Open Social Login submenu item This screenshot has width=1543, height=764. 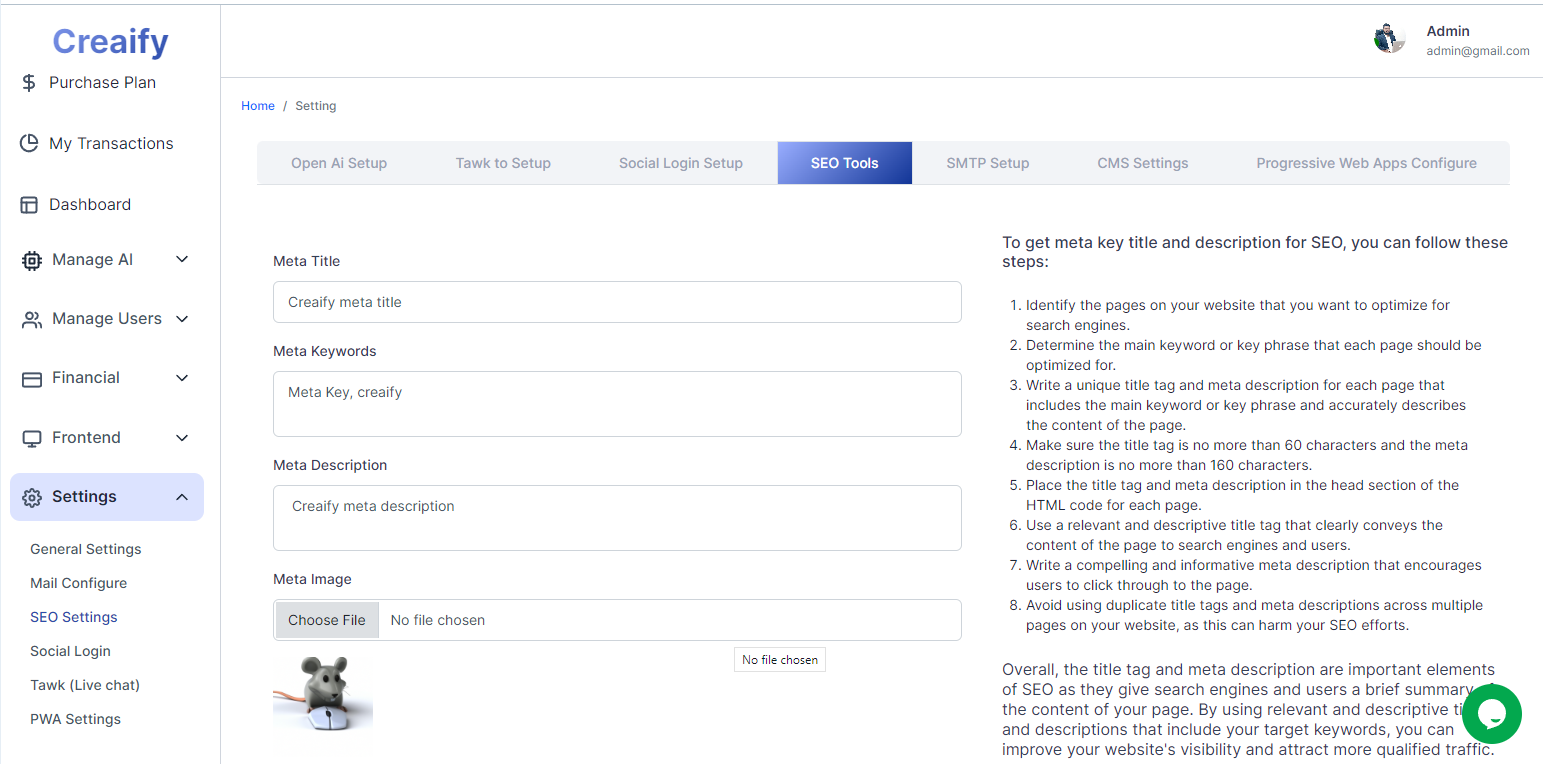pyautogui.click(x=70, y=651)
